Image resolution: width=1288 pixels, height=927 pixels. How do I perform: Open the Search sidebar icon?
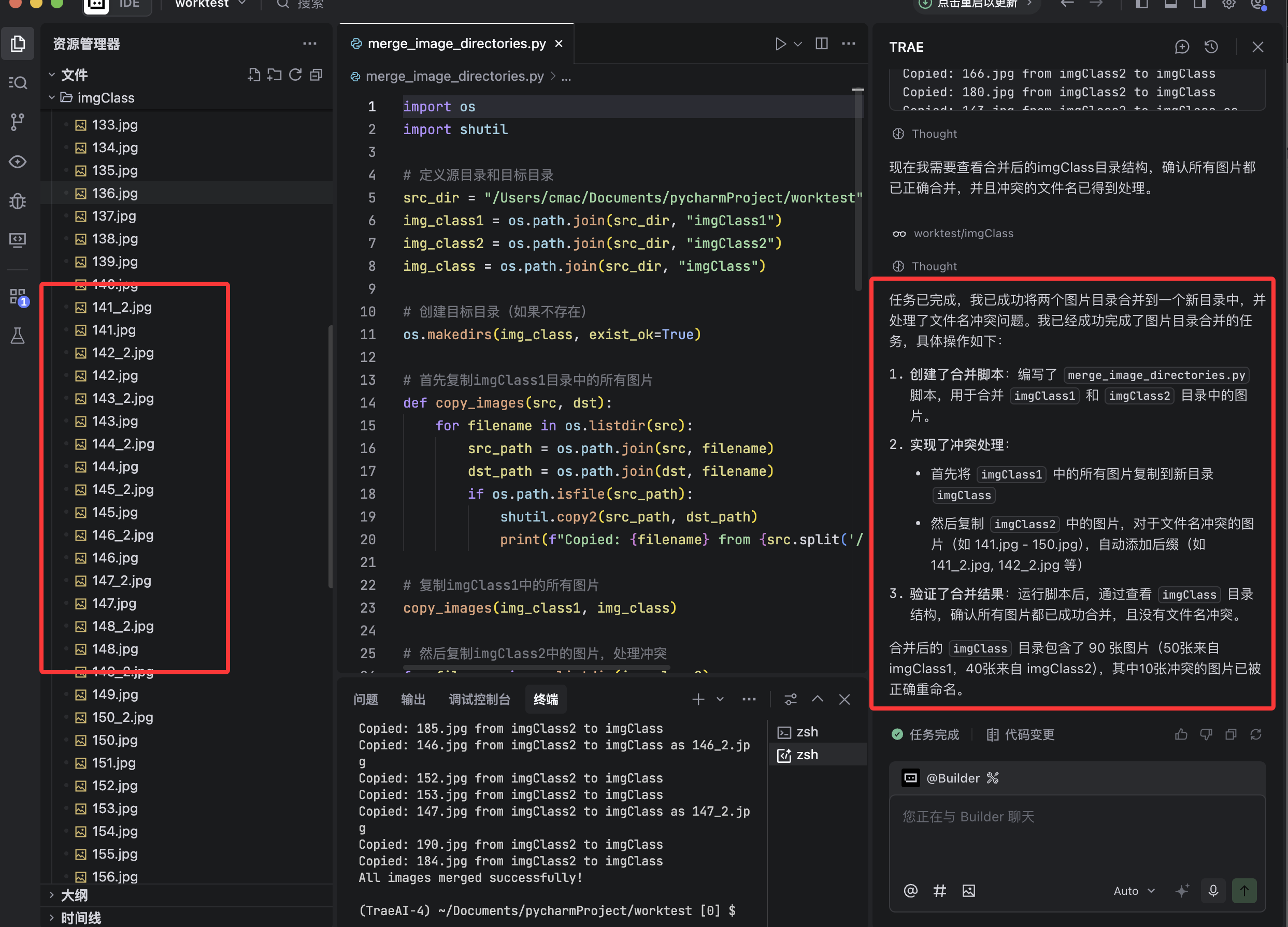(18, 83)
